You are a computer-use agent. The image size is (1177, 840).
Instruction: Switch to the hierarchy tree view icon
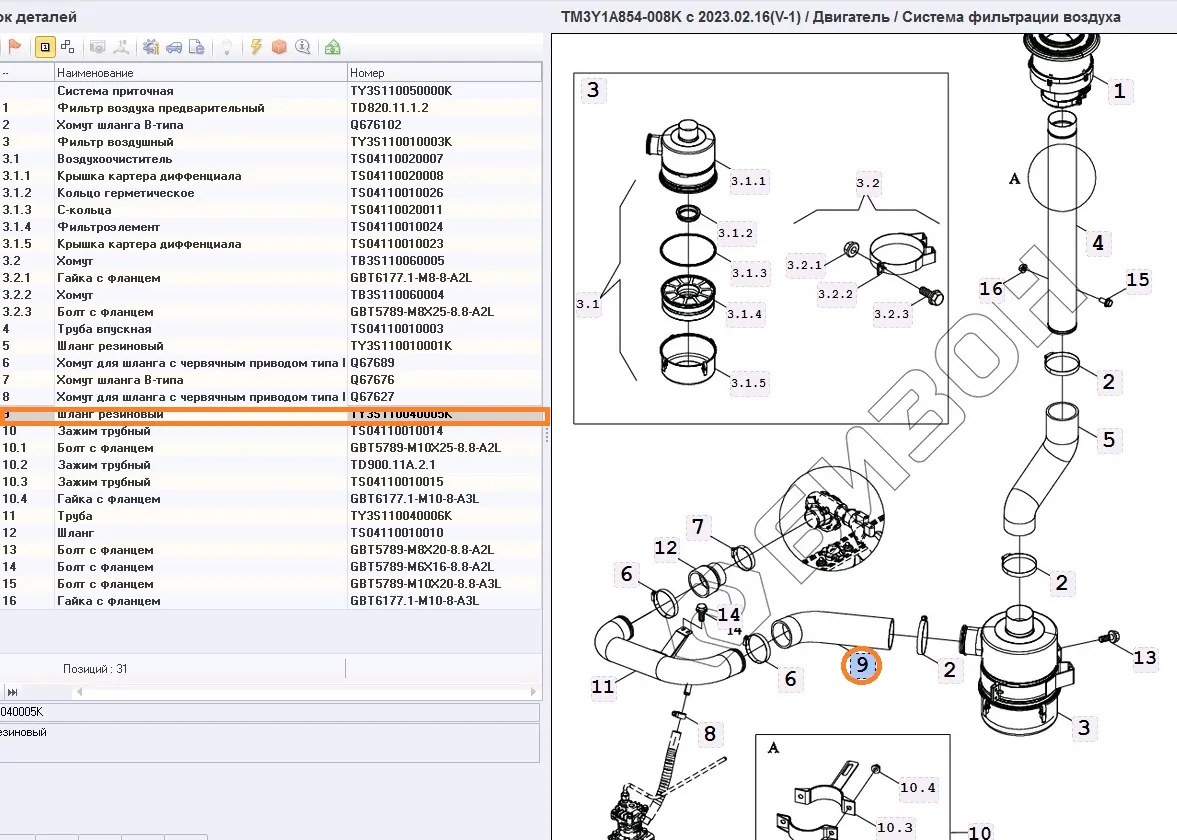coord(67,47)
